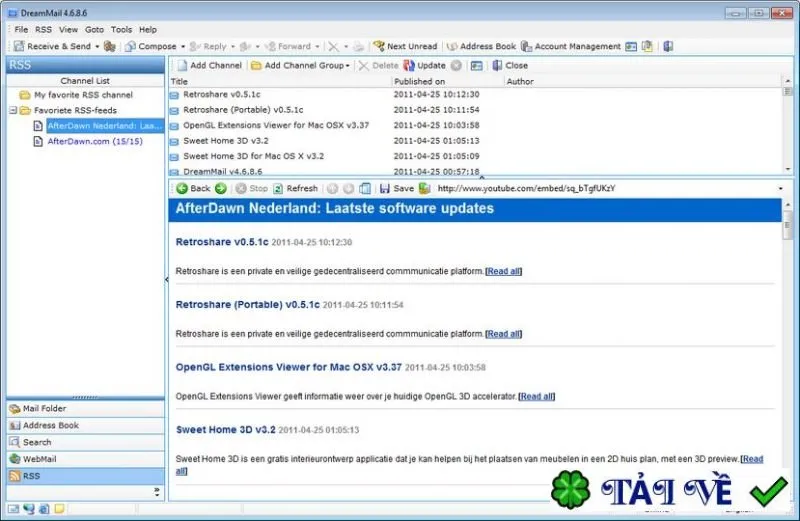Click the Update channel icon
The image size is (800, 521).
click(409, 65)
